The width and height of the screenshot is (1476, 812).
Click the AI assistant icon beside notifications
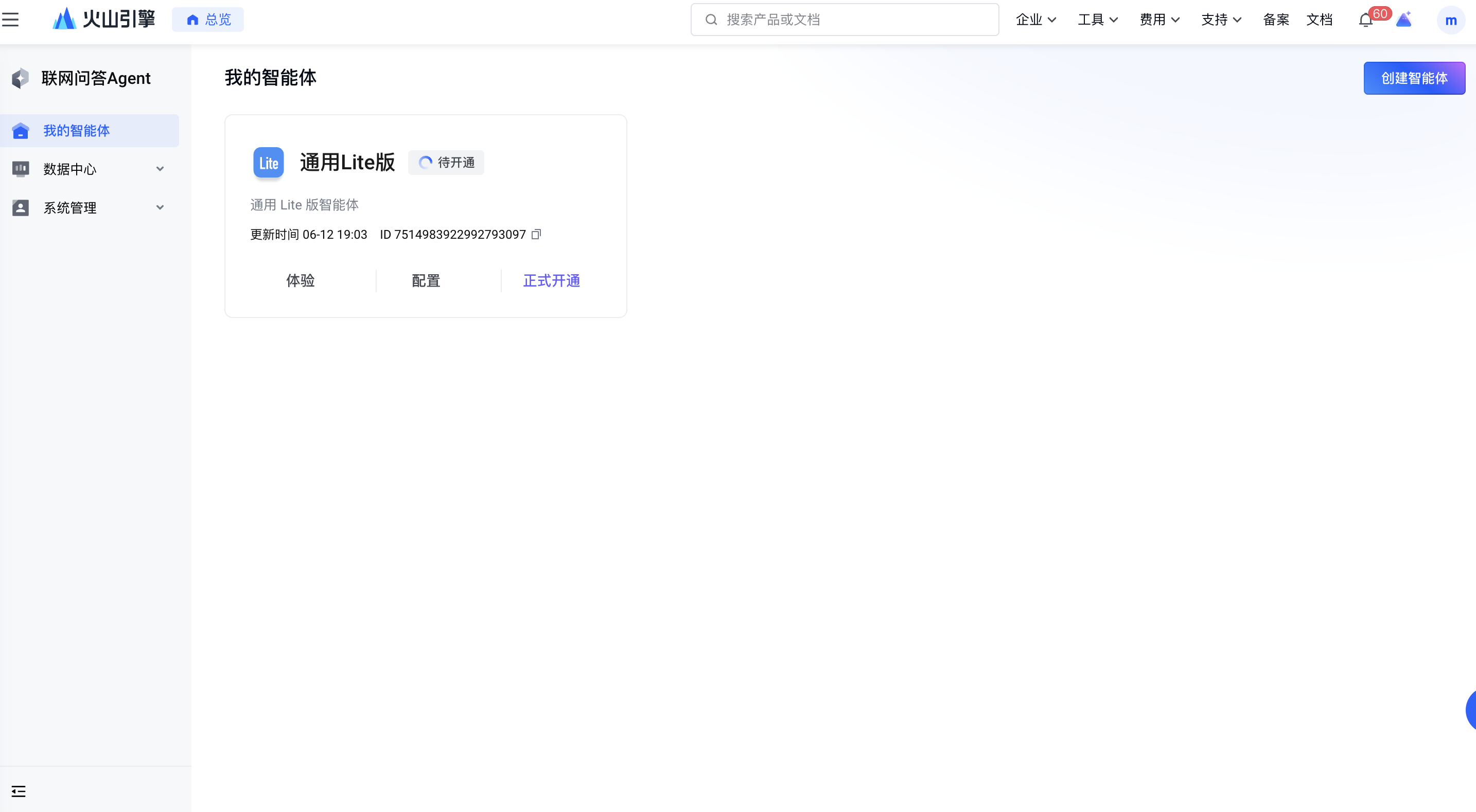pos(1404,20)
